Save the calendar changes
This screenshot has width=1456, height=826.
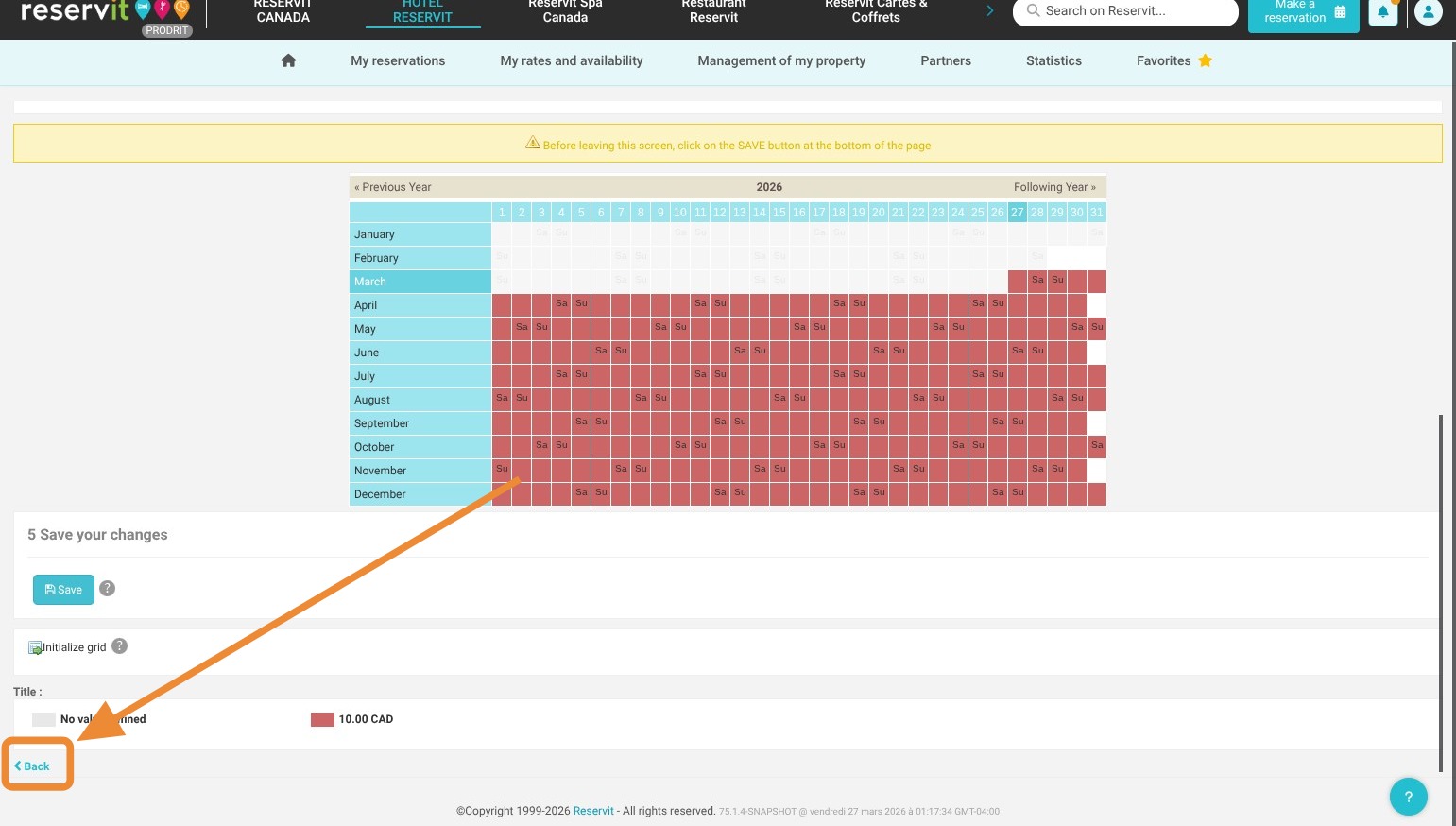click(x=63, y=589)
